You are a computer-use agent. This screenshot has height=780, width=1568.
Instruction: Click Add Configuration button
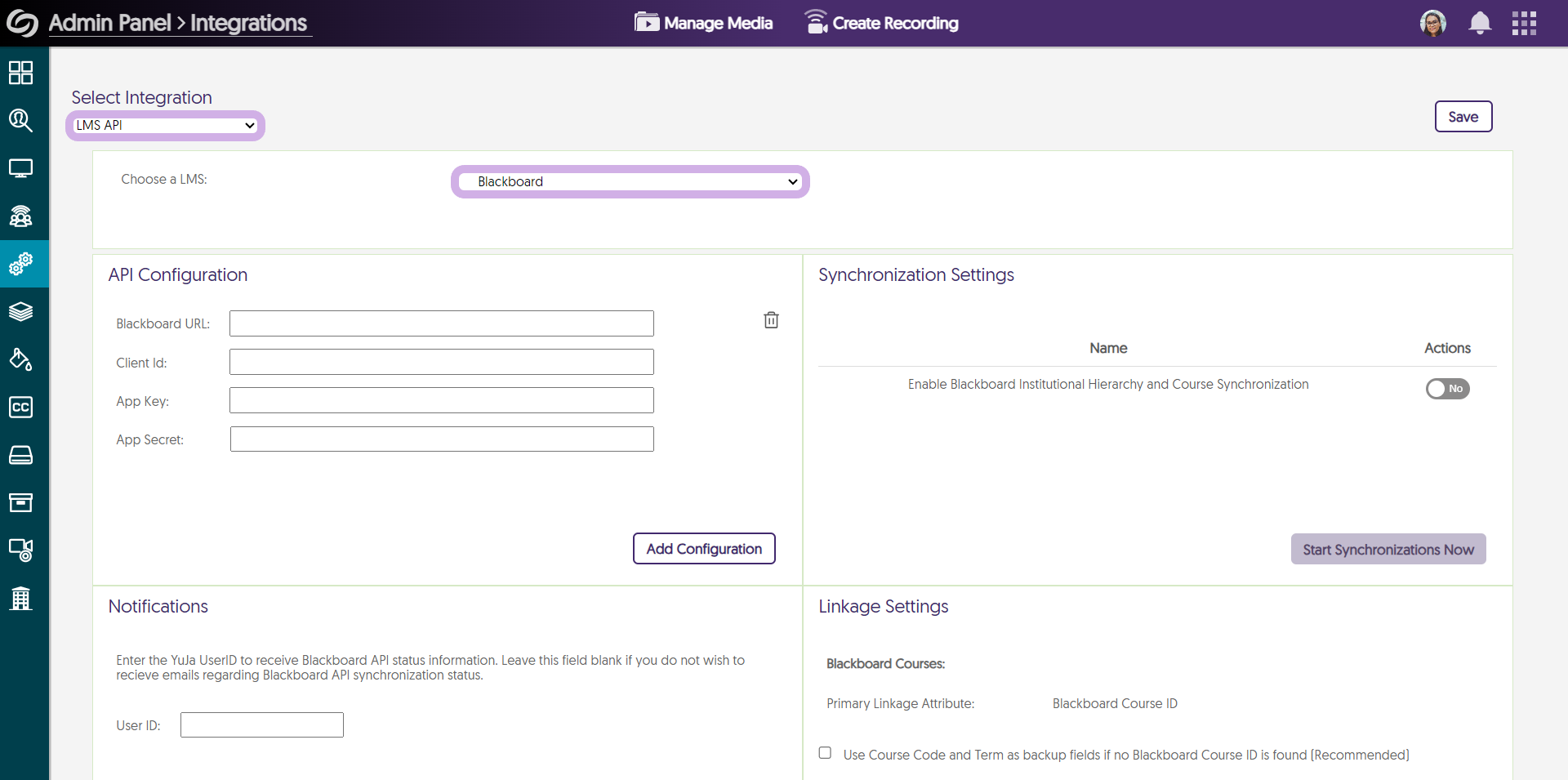(x=704, y=549)
